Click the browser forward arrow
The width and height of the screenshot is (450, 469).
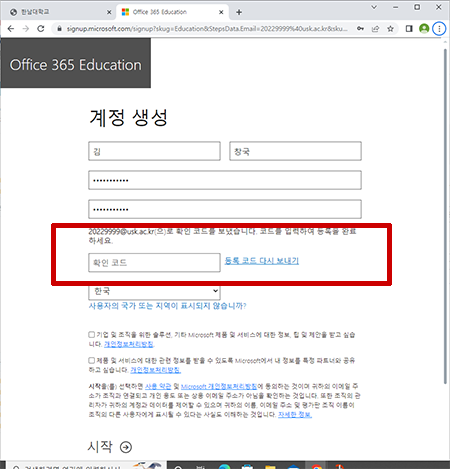pos(26,29)
